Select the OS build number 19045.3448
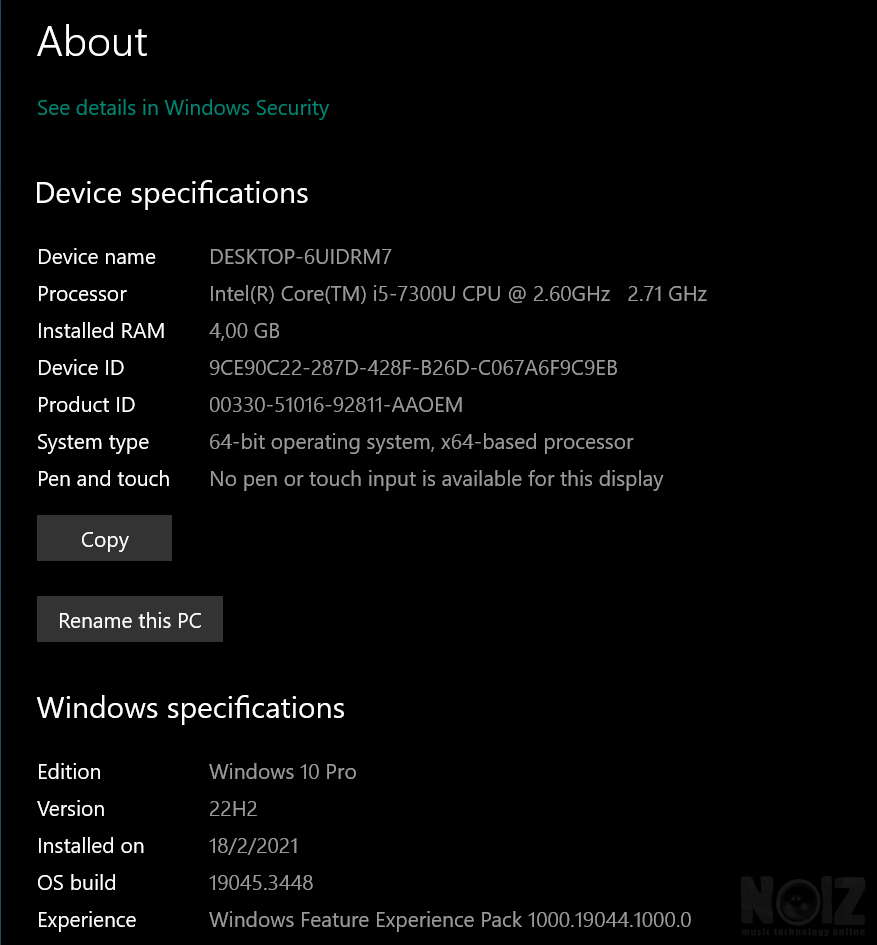877x945 pixels. pos(261,883)
